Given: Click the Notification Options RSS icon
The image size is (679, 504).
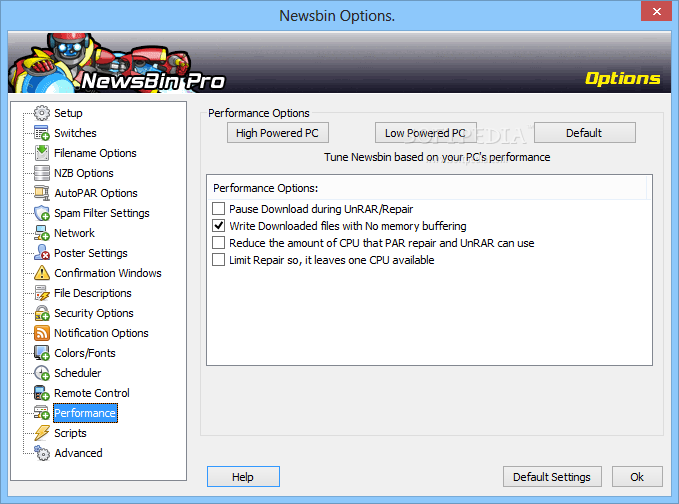Looking at the screenshot, I should point(42,333).
